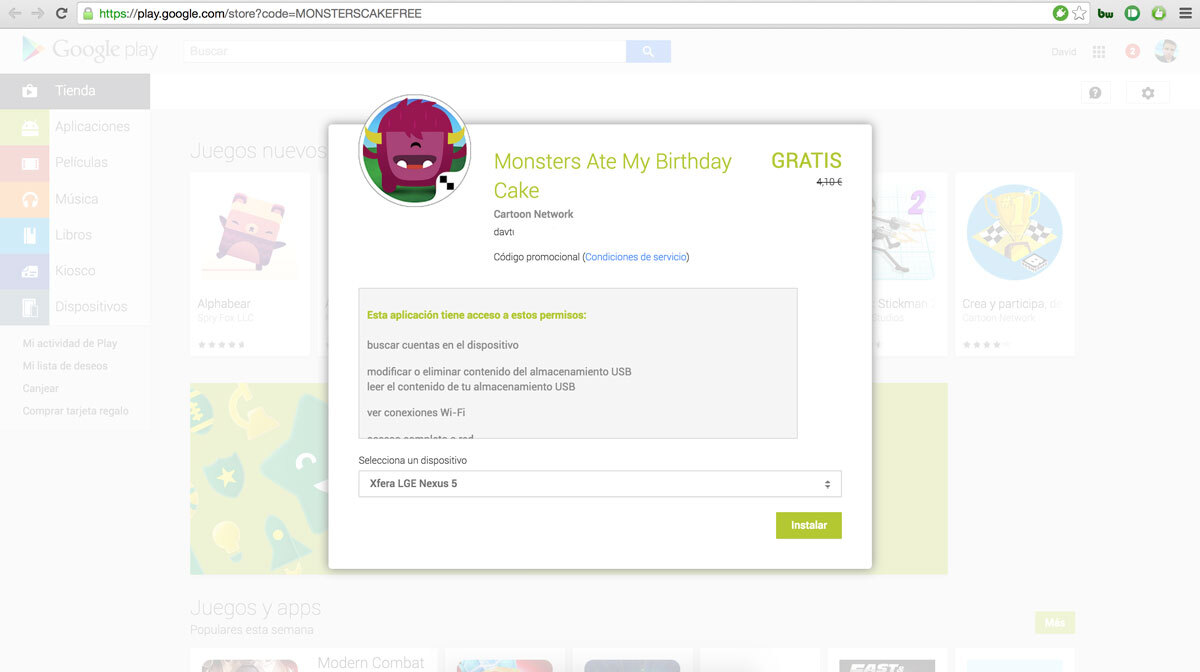Select Aplicaciones in the sidebar
This screenshot has height=672, width=1200.
91,127
